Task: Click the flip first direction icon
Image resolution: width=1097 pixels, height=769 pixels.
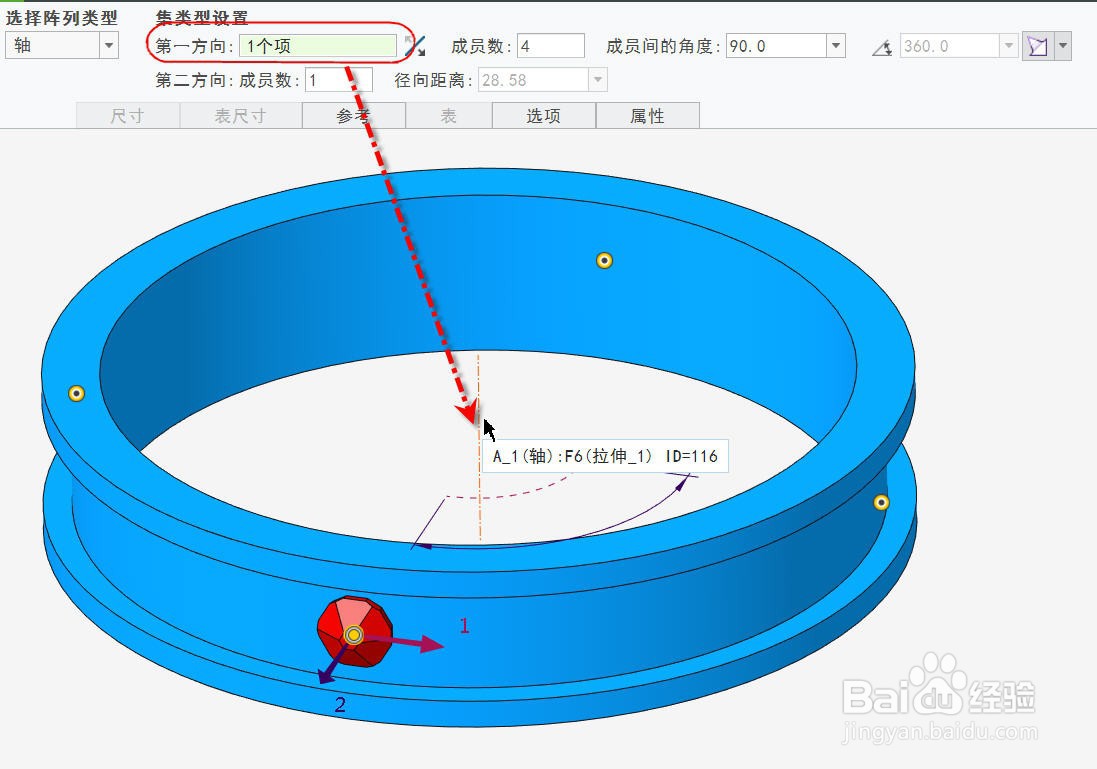Action: pos(415,46)
